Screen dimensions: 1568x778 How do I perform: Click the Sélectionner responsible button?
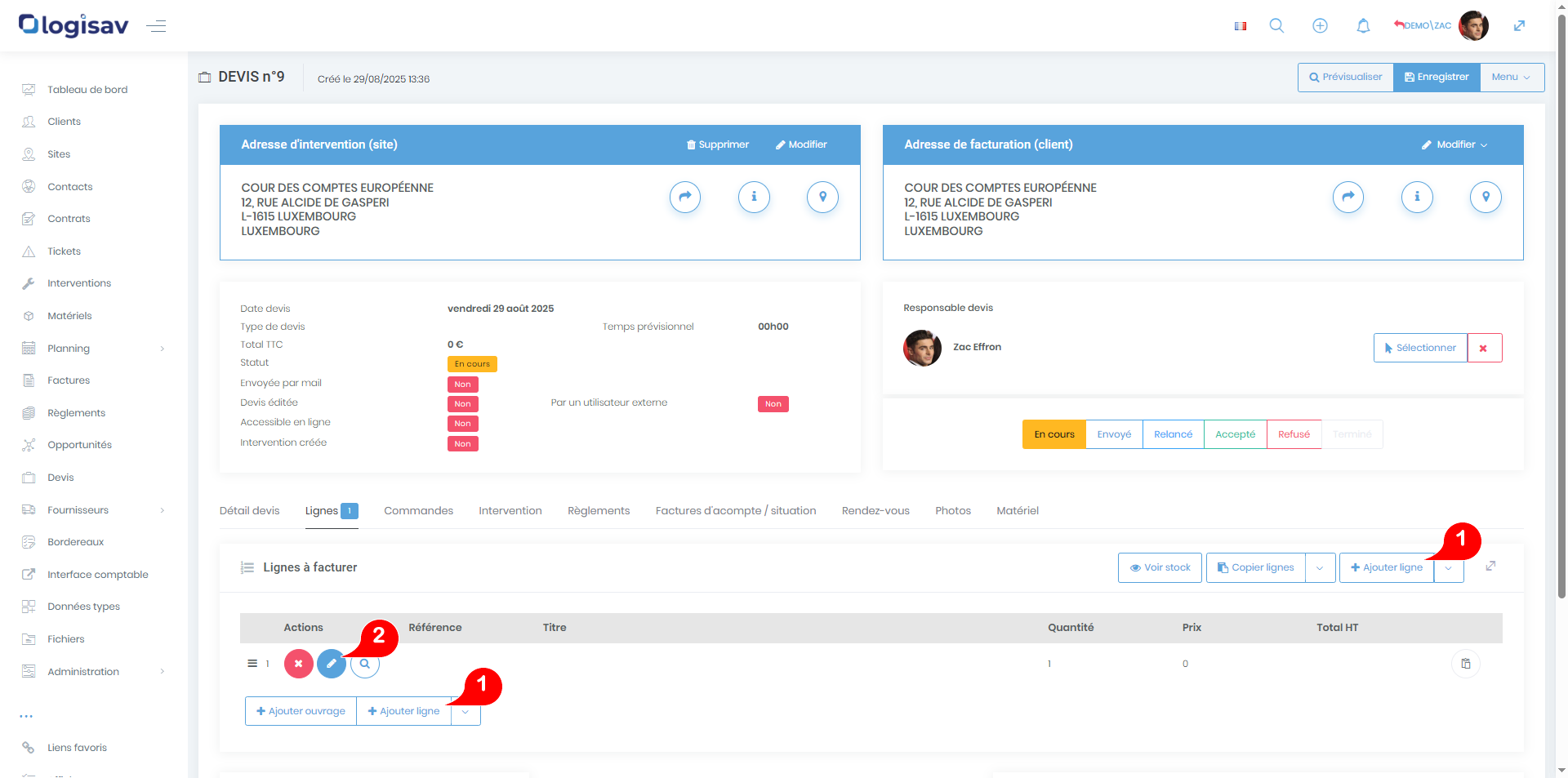pos(1420,348)
